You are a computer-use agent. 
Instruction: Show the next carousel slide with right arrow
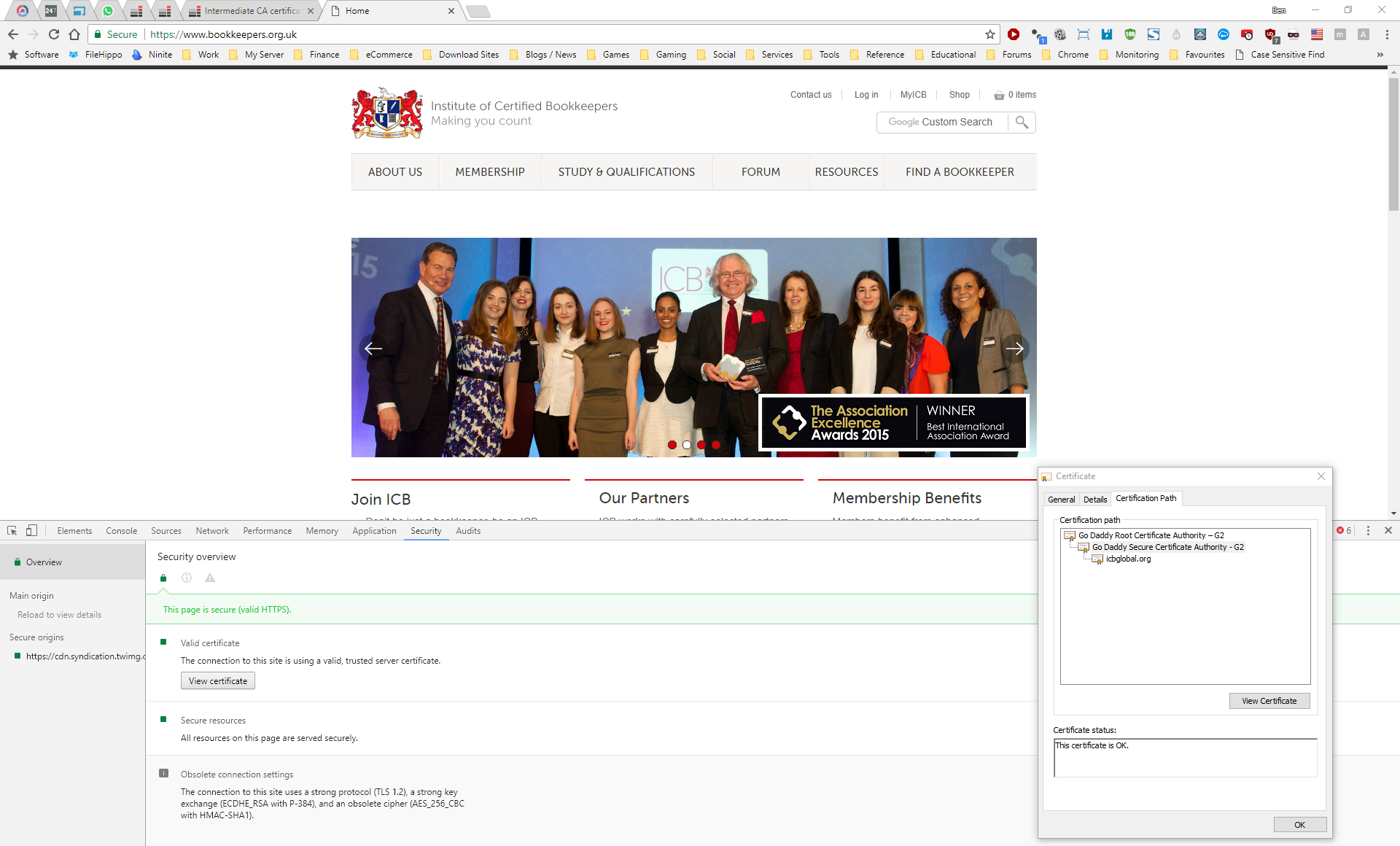1015,349
